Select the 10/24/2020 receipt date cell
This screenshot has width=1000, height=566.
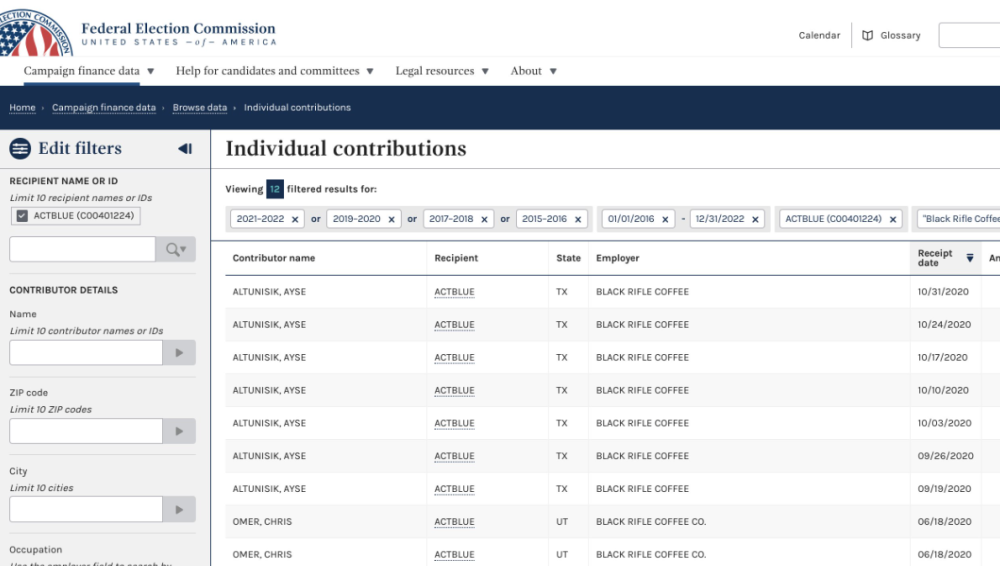pyautogui.click(x=945, y=325)
